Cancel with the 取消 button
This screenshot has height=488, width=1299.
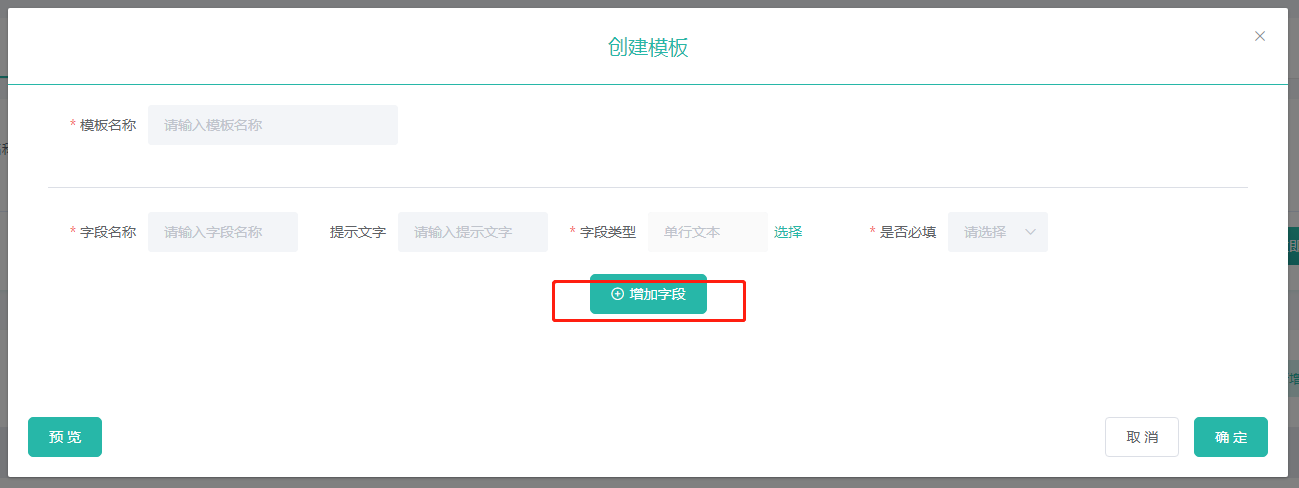click(1141, 437)
